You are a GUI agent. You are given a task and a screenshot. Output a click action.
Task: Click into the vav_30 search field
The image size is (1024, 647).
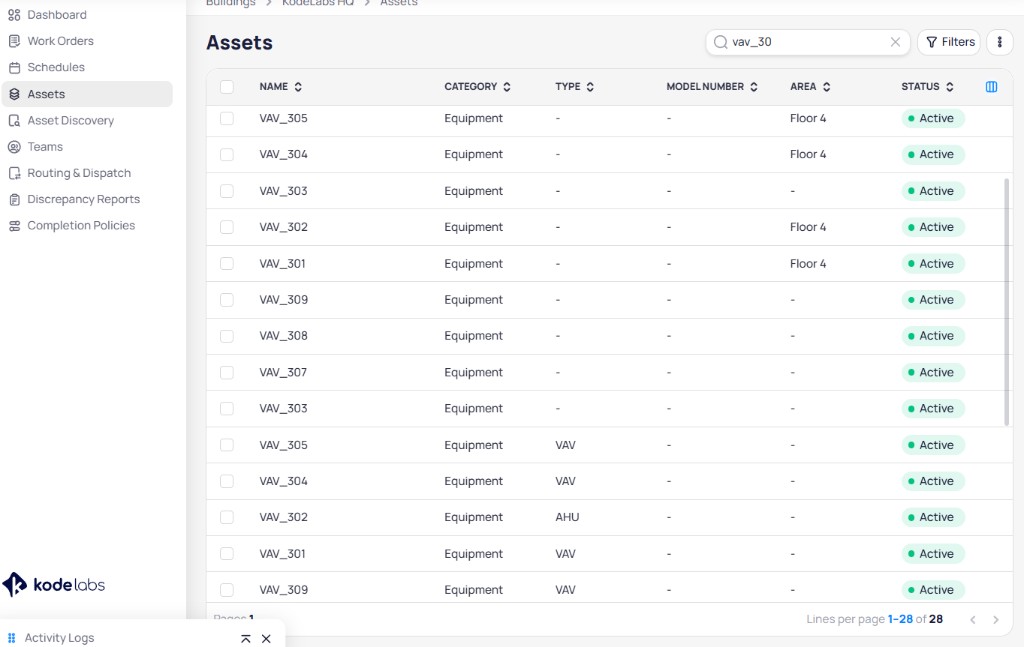coord(807,42)
